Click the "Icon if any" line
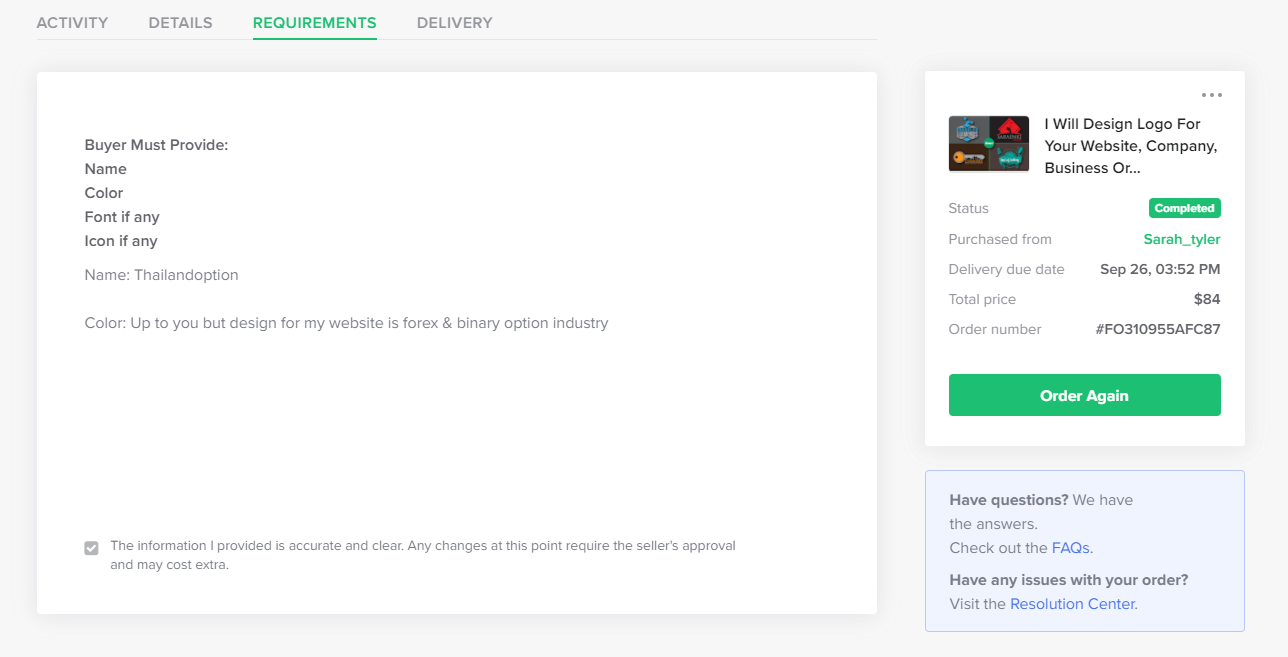This screenshot has width=1288, height=657. (121, 241)
